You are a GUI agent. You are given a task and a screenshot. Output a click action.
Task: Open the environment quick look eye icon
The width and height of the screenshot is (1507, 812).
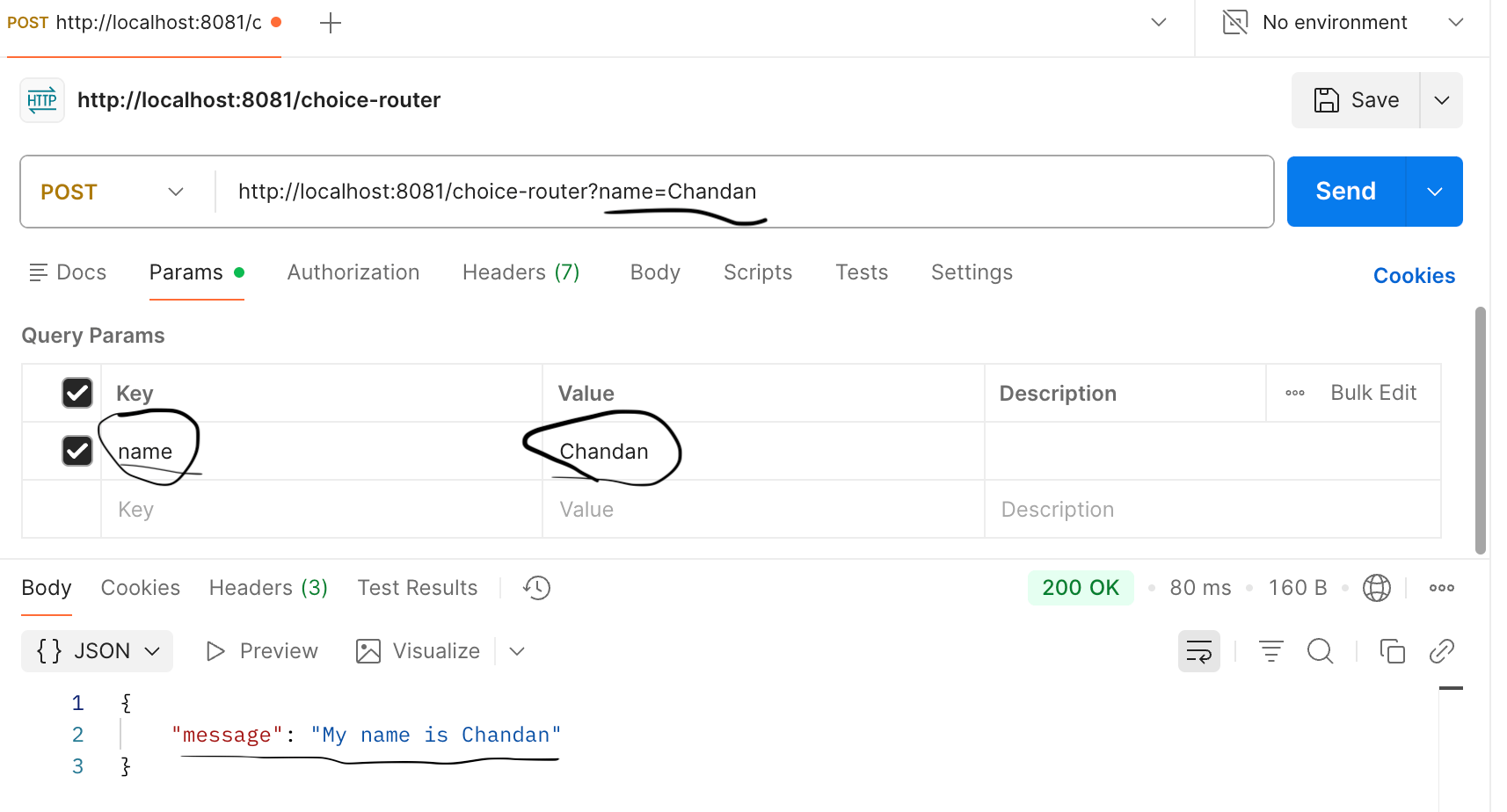[1234, 22]
